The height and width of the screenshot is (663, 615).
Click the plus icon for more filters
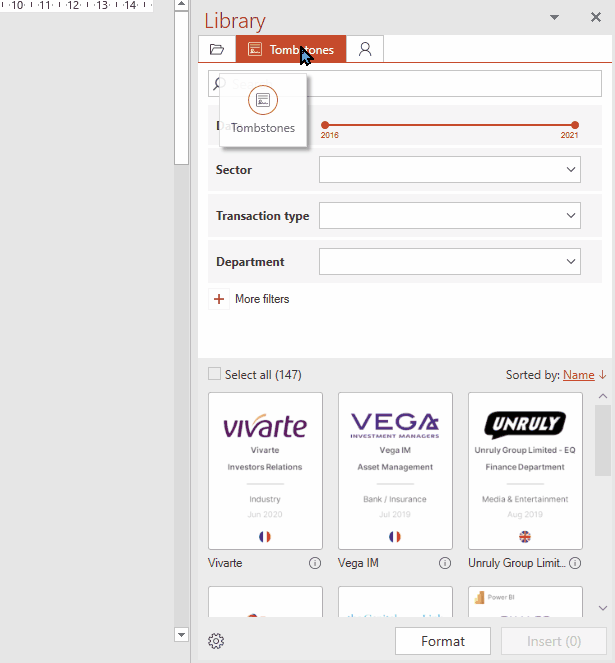coord(219,299)
